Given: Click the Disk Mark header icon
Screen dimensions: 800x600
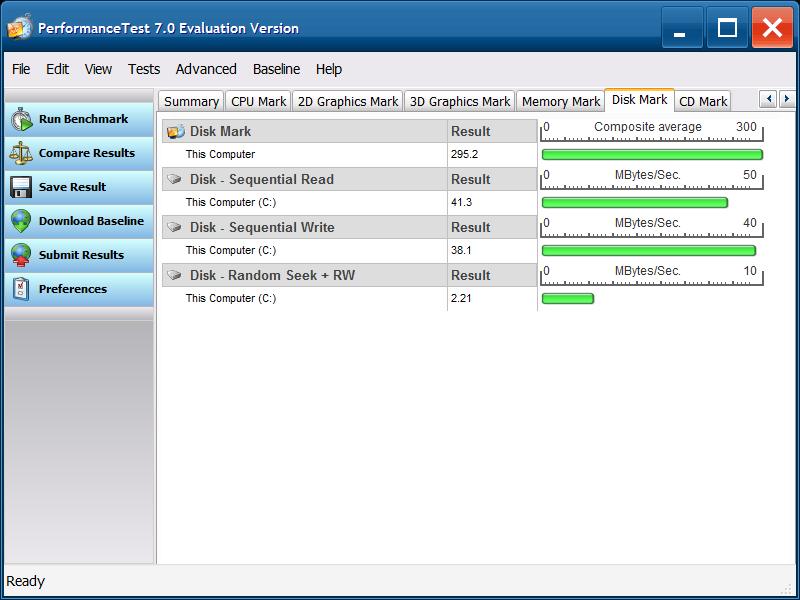Looking at the screenshot, I should (x=176, y=132).
